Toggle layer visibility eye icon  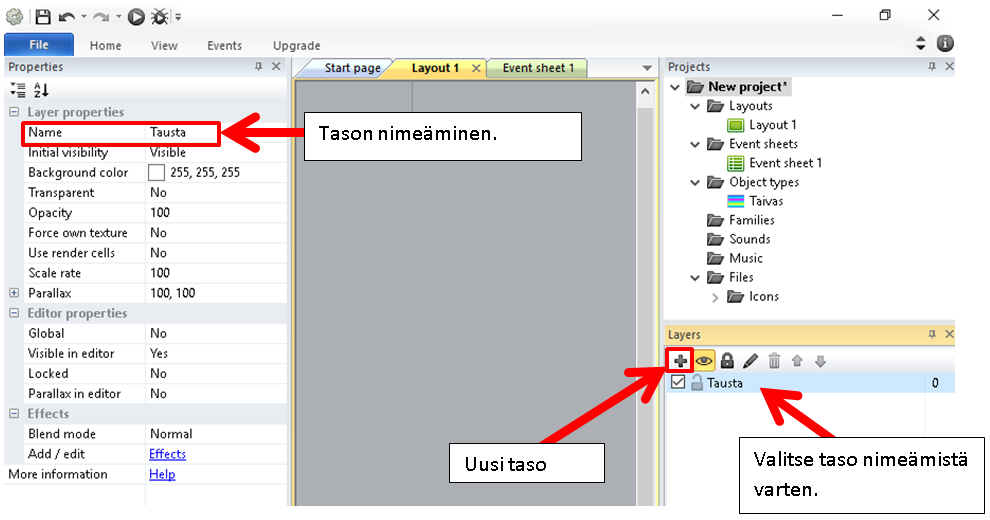pyautogui.click(x=704, y=361)
